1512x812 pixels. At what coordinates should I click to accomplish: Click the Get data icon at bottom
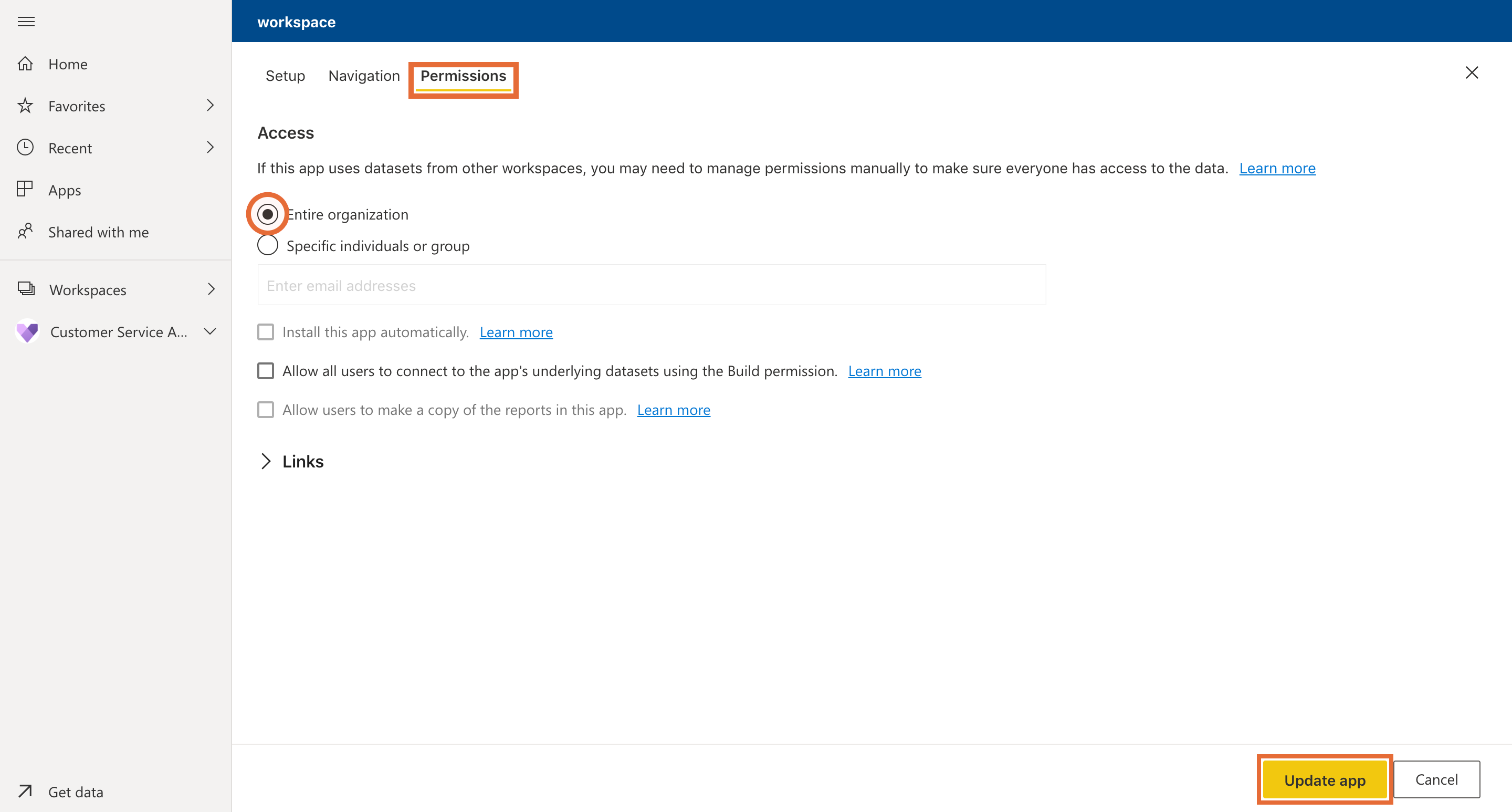[27, 790]
